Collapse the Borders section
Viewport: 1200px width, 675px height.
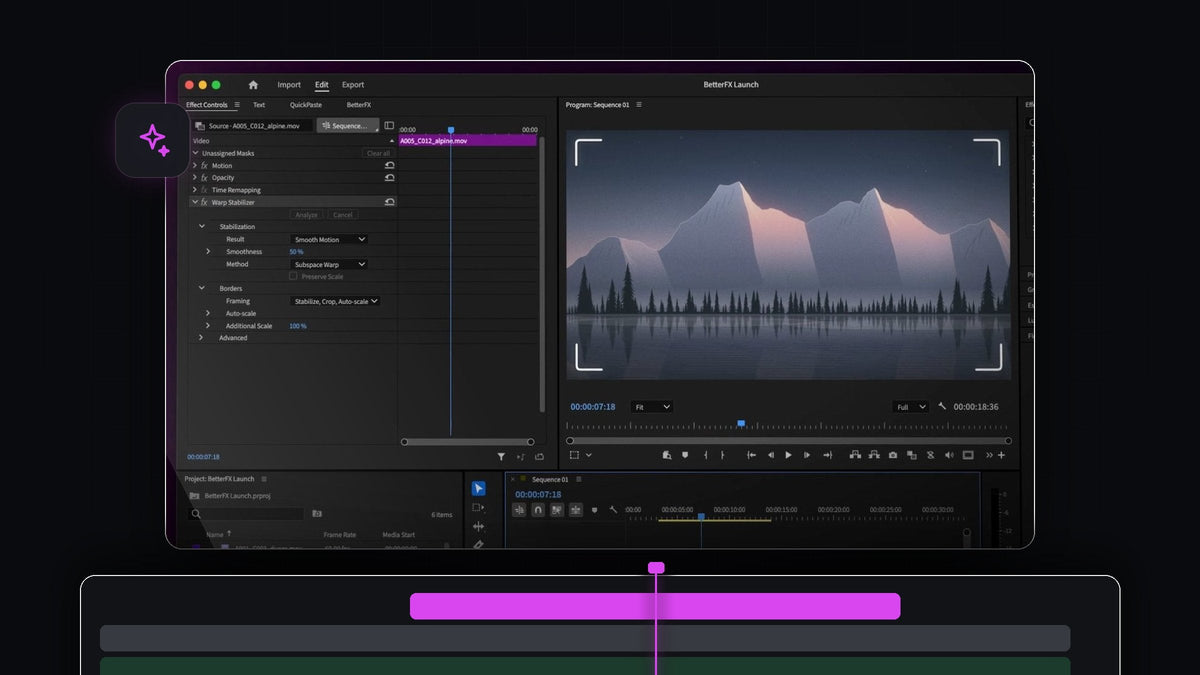point(201,288)
